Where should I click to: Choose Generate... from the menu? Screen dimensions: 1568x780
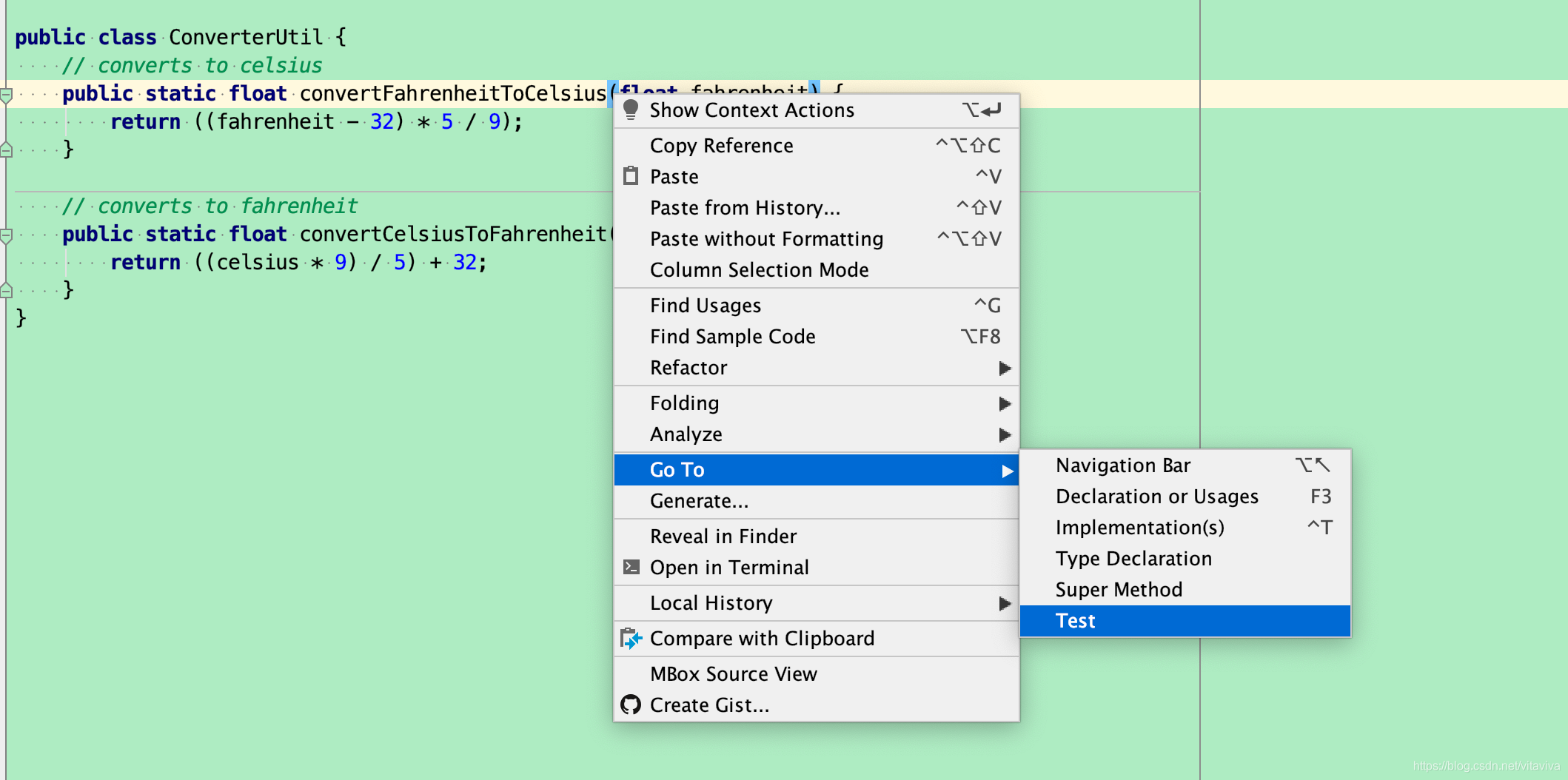pos(817,501)
